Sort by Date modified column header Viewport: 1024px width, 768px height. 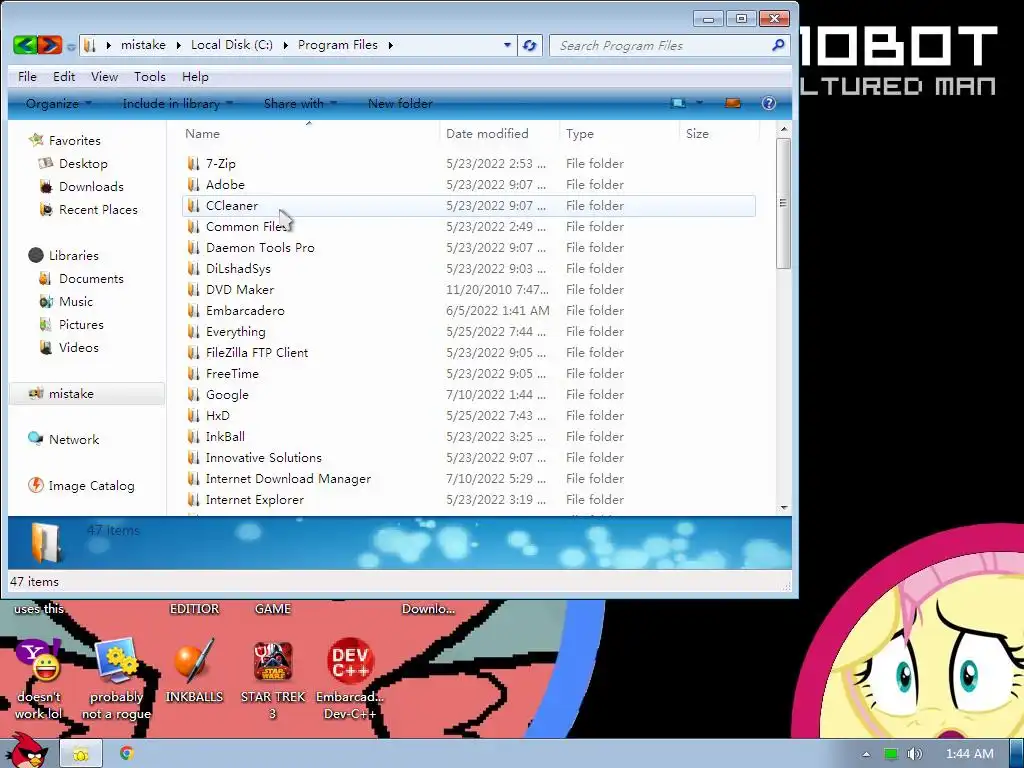coord(487,134)
